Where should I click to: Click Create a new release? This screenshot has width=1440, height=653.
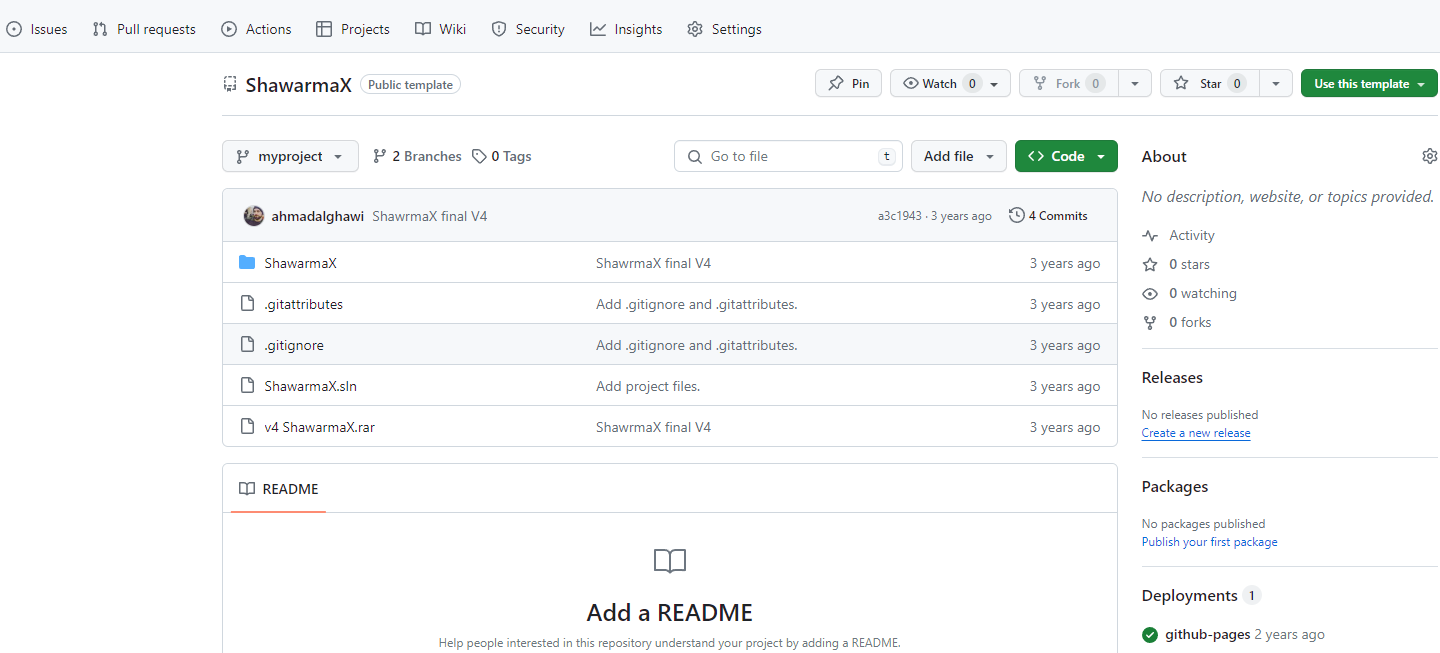click(1196, 433)
